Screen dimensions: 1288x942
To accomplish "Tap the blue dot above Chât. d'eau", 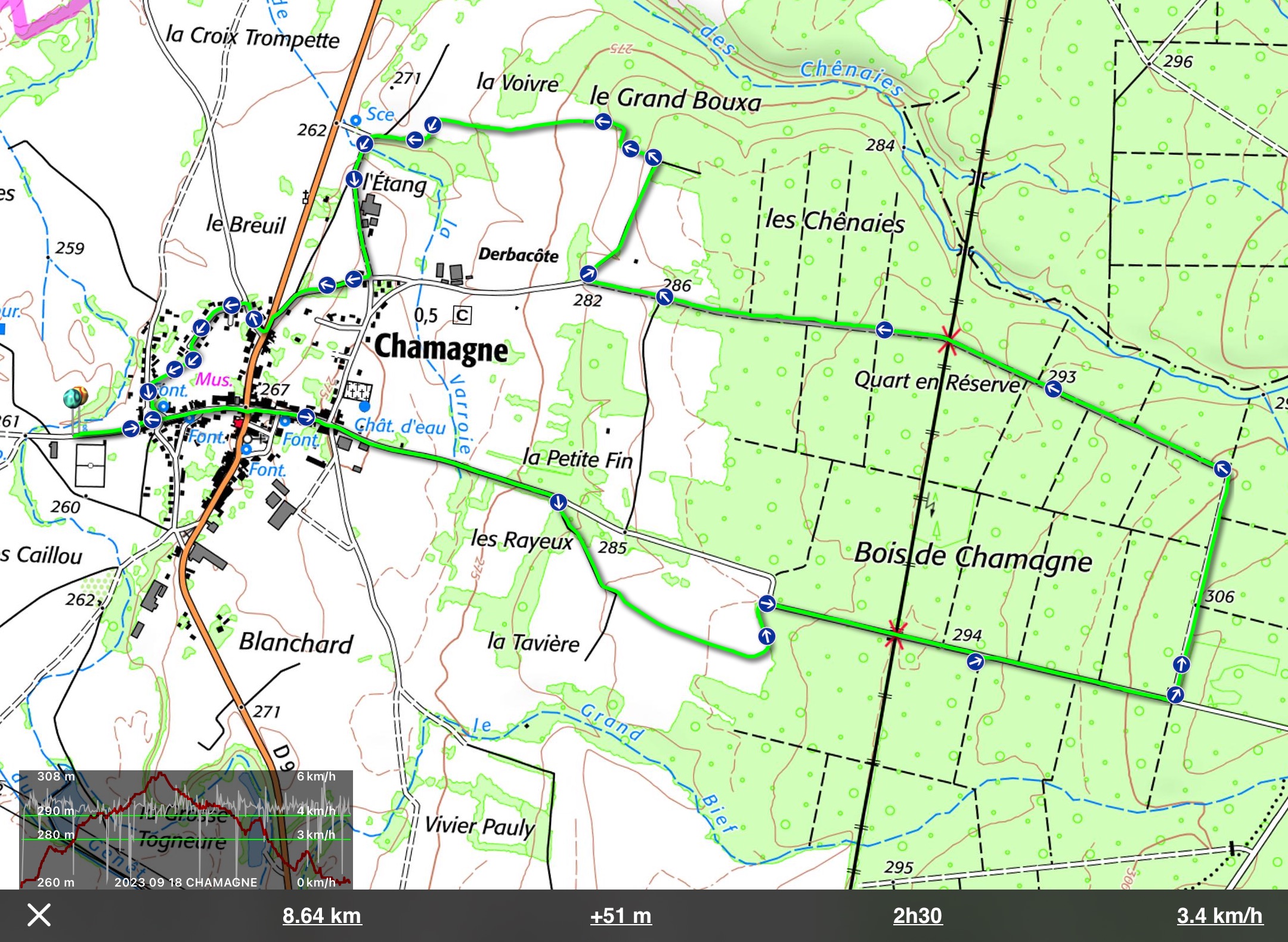I will pos(364,407).
